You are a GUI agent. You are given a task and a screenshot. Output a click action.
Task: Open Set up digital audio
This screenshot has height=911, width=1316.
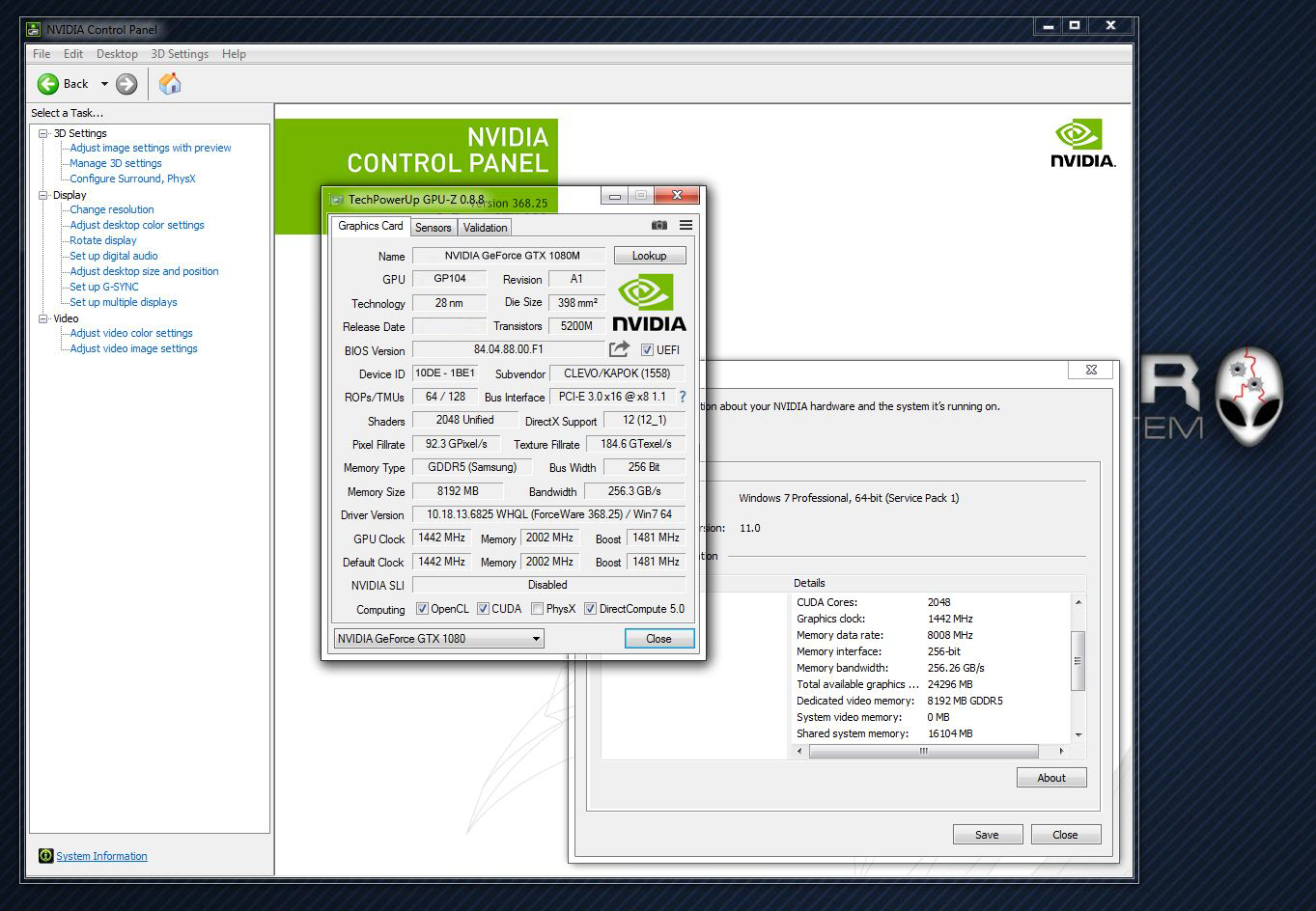coord(114,256)
